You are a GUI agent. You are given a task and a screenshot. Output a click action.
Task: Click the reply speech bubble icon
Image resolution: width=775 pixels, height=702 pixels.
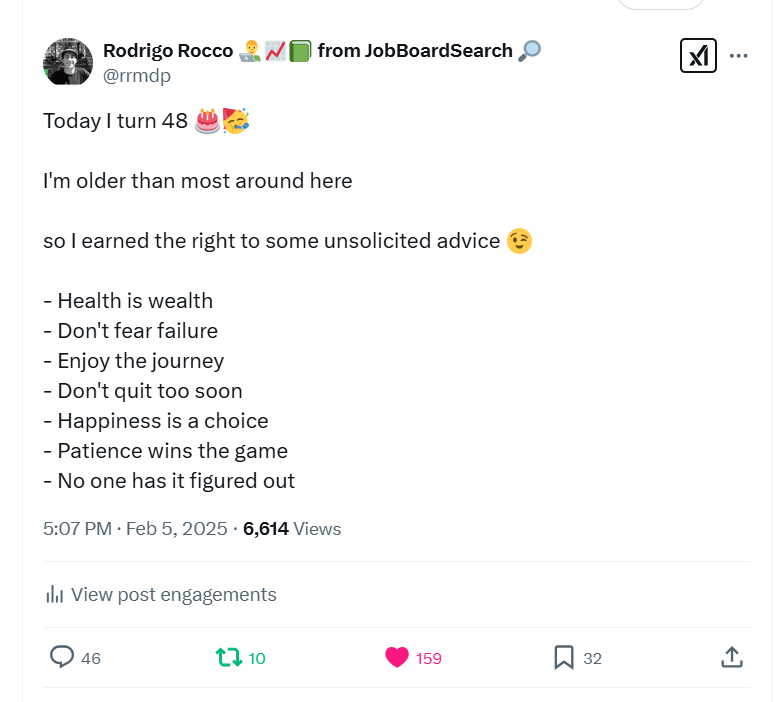[62, 657]
